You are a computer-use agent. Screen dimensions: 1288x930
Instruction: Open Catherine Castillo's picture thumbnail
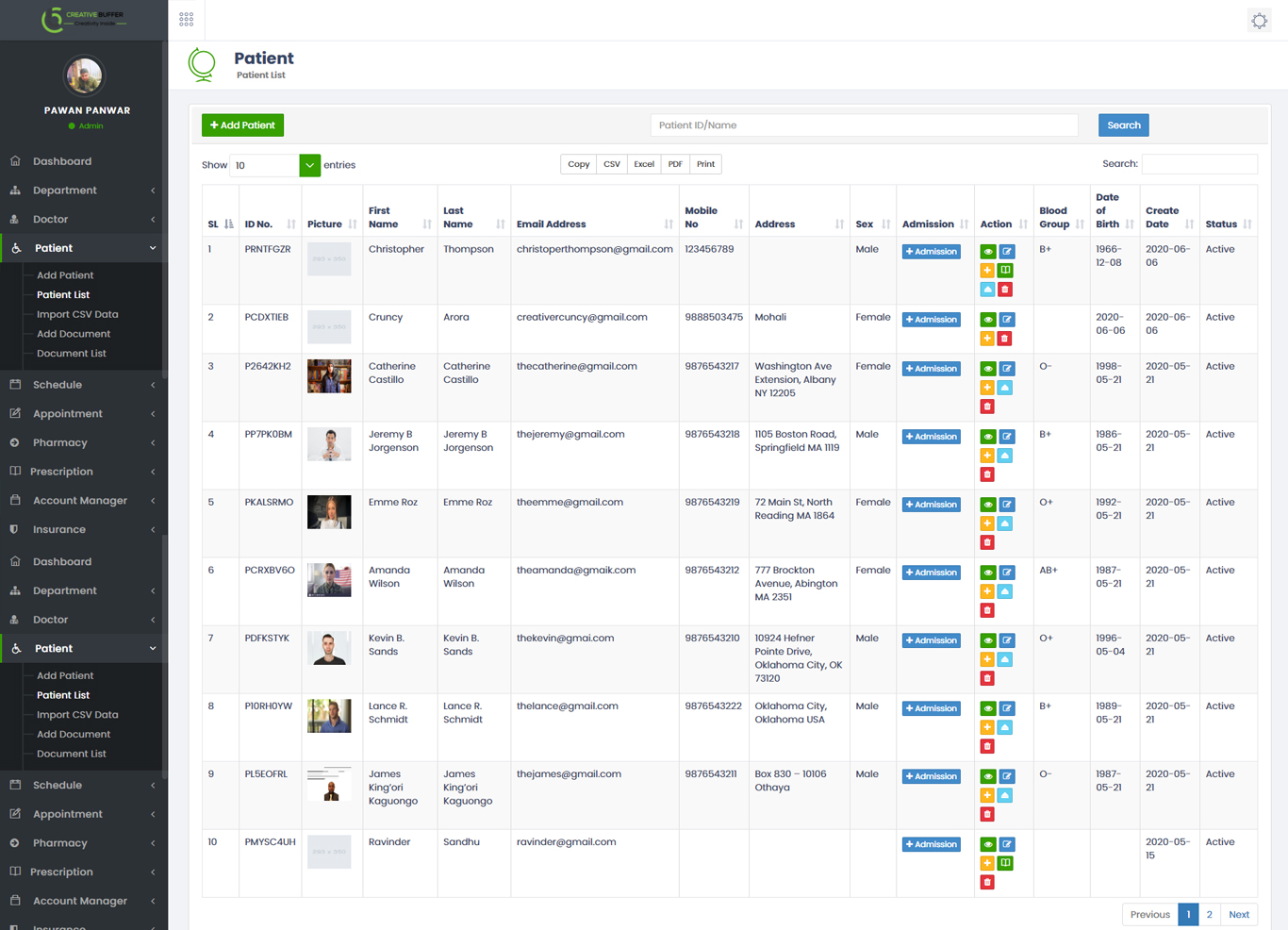point(329,376)
